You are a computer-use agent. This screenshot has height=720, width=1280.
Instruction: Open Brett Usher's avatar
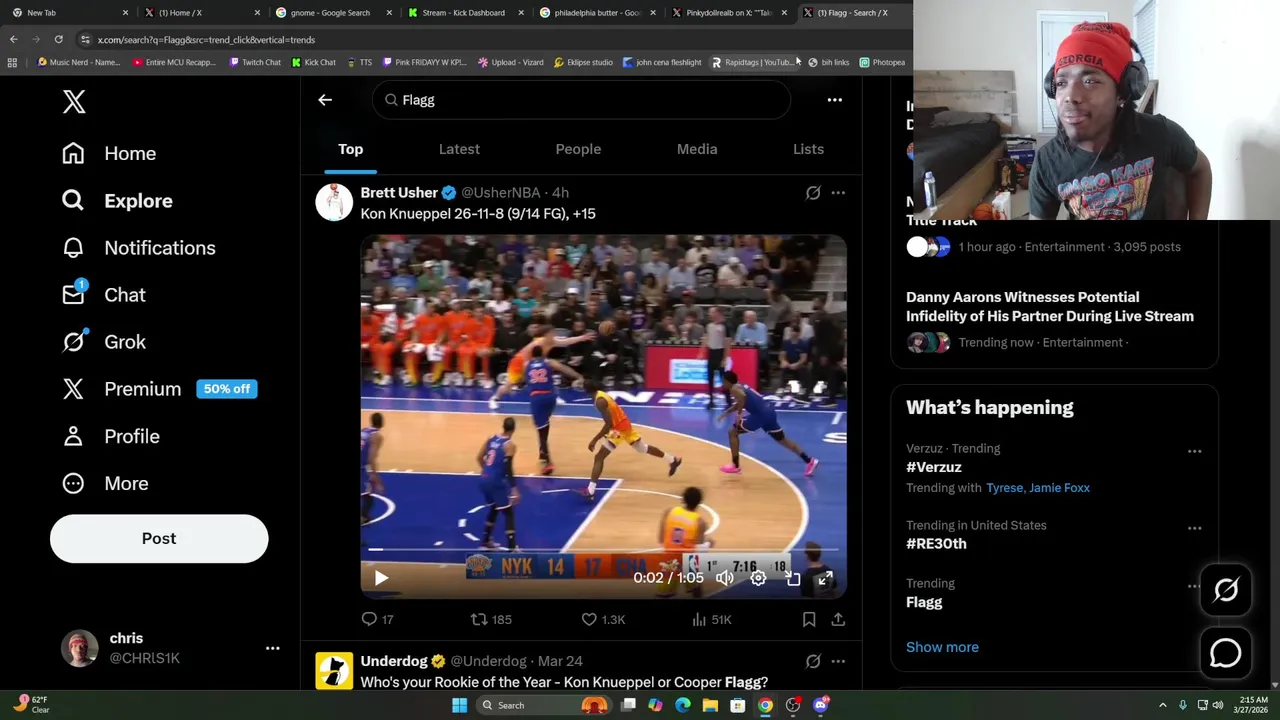pyautogui.click(x=334, y=202)
